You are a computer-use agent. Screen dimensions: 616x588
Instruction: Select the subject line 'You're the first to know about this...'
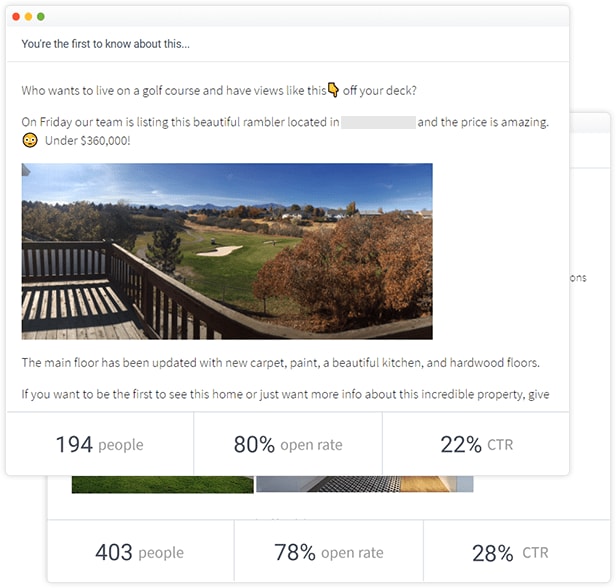click(x=106, y=44)
